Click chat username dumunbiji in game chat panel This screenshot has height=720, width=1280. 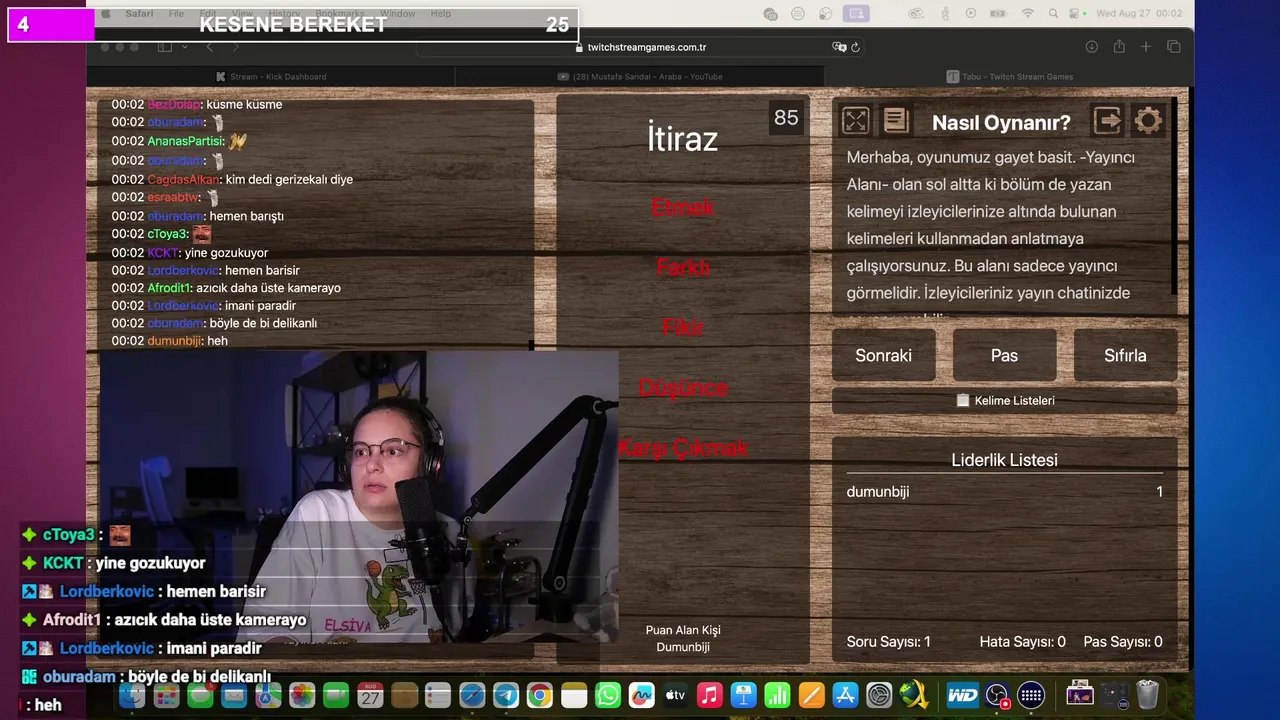coord(174,341)
